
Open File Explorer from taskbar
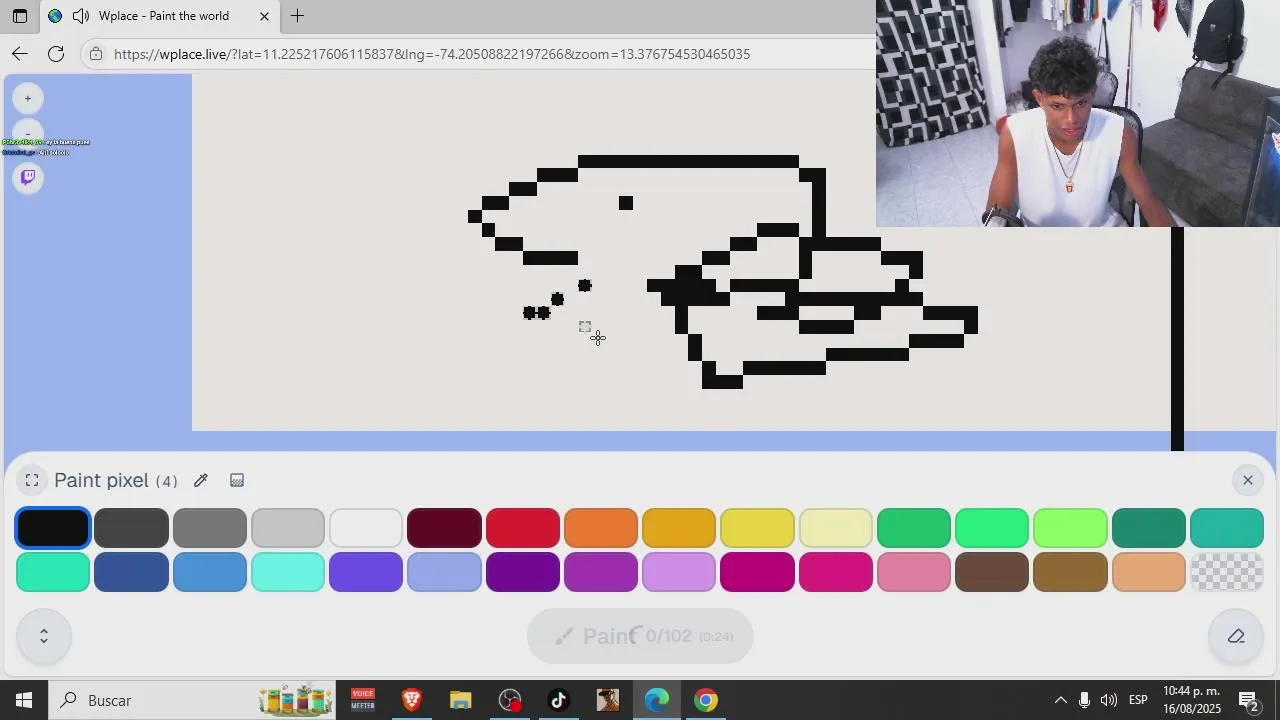460,700
